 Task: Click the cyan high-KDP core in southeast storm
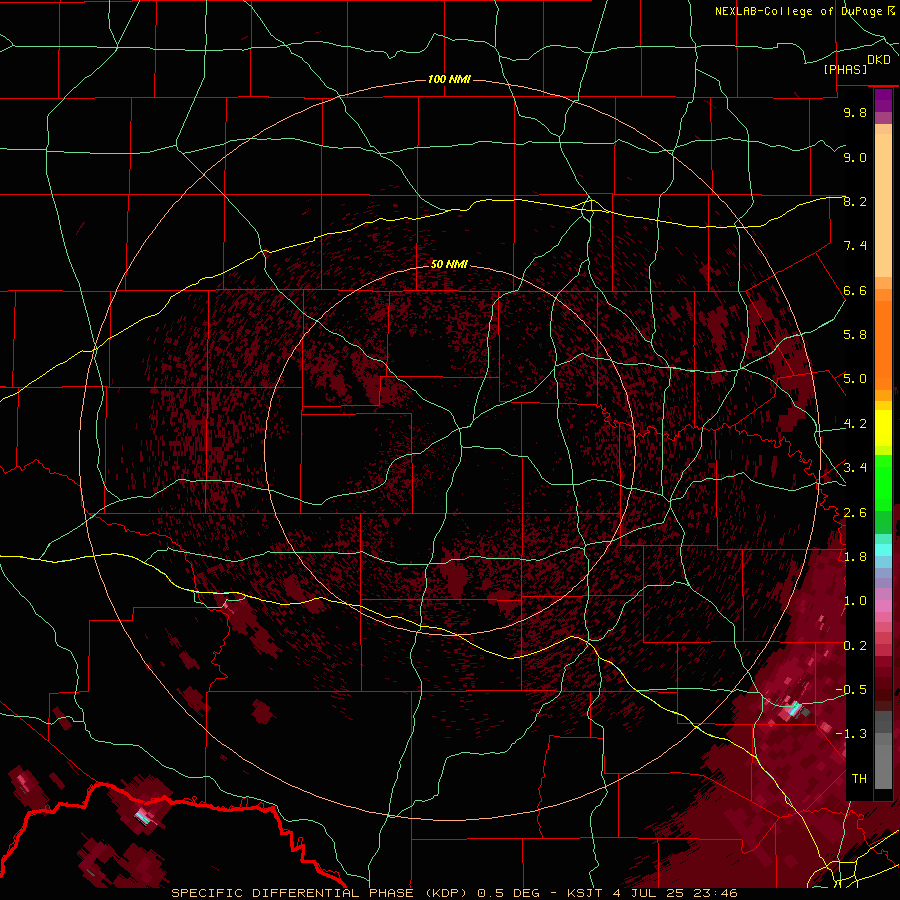pyautogui.click(x=795, y=708)
